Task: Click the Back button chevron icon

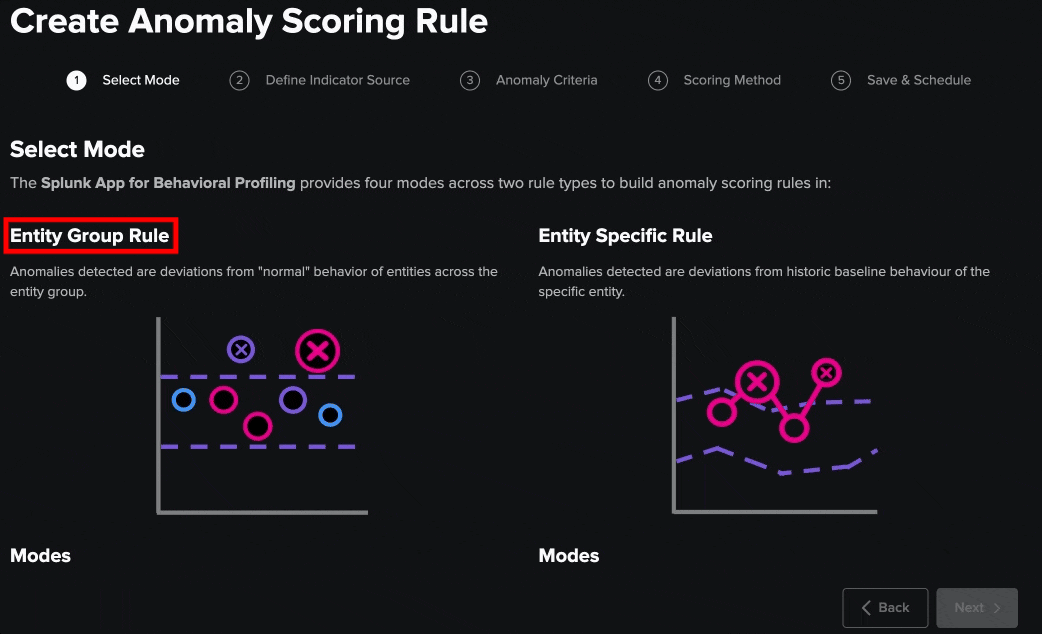Action: [x=867, y=608]
